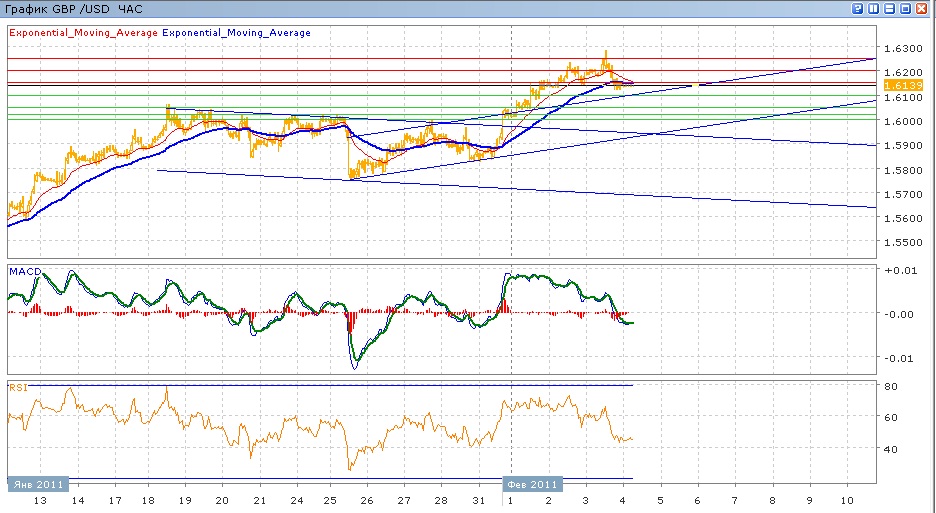Click the Фев 2011 month marker
936x513 pixels.
click(531, 484)
